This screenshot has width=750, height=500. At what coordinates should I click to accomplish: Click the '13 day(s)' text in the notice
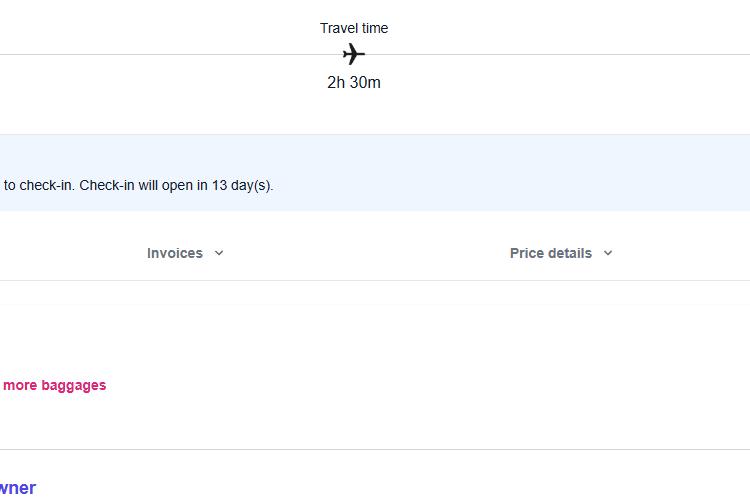tap(243, 186)
